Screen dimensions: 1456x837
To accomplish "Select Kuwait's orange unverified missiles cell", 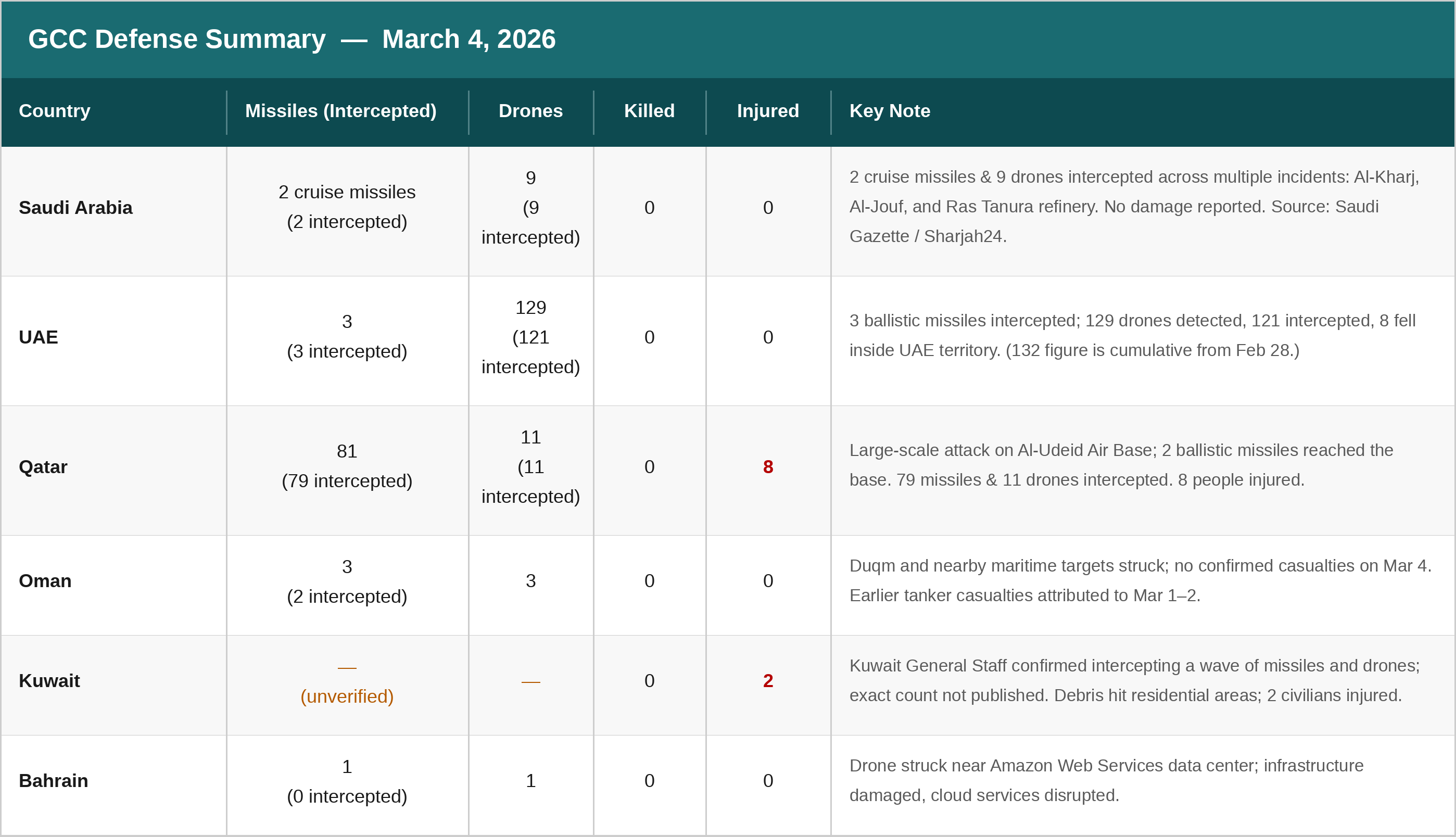I will [347, 696].
